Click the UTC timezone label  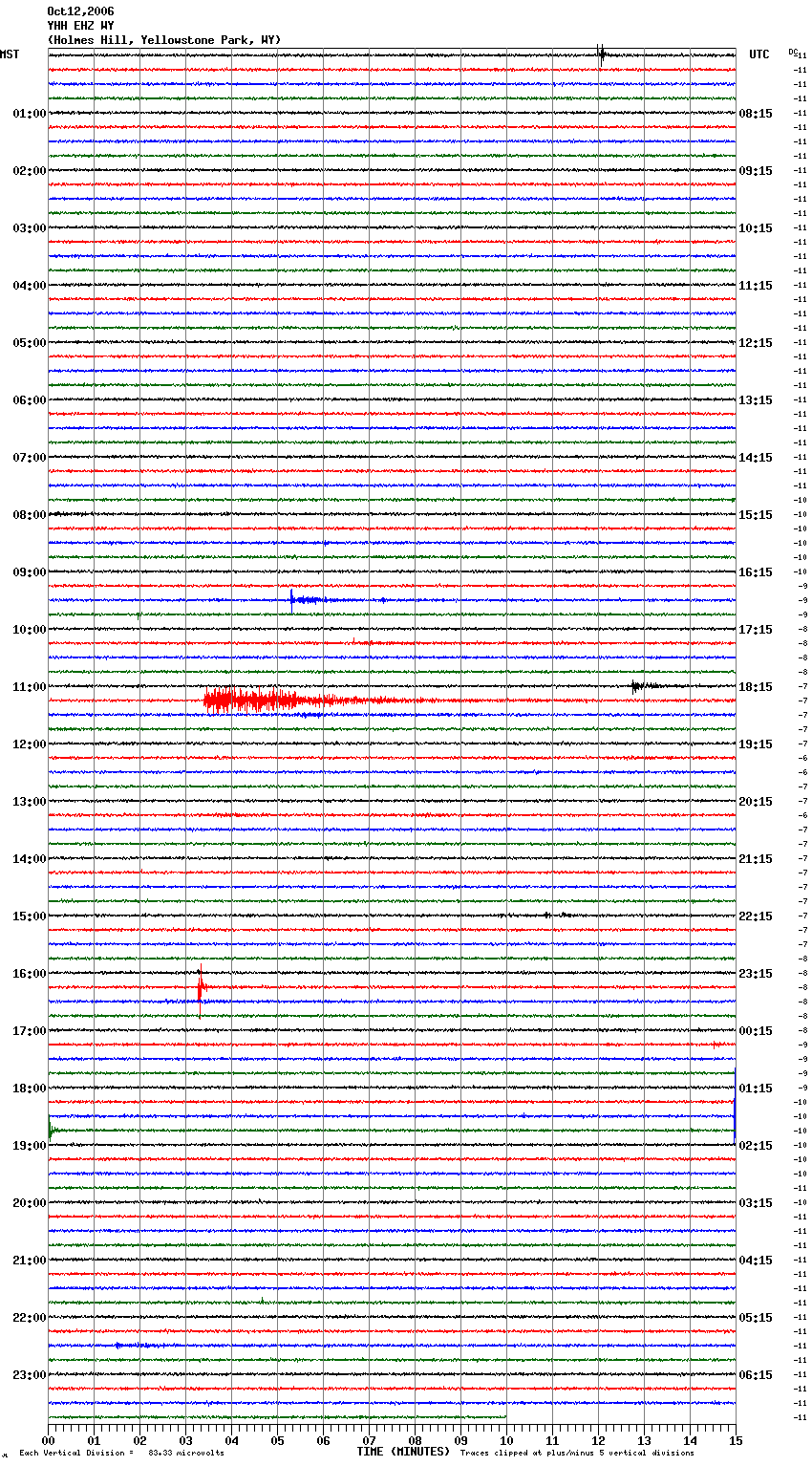click(759, 54)
